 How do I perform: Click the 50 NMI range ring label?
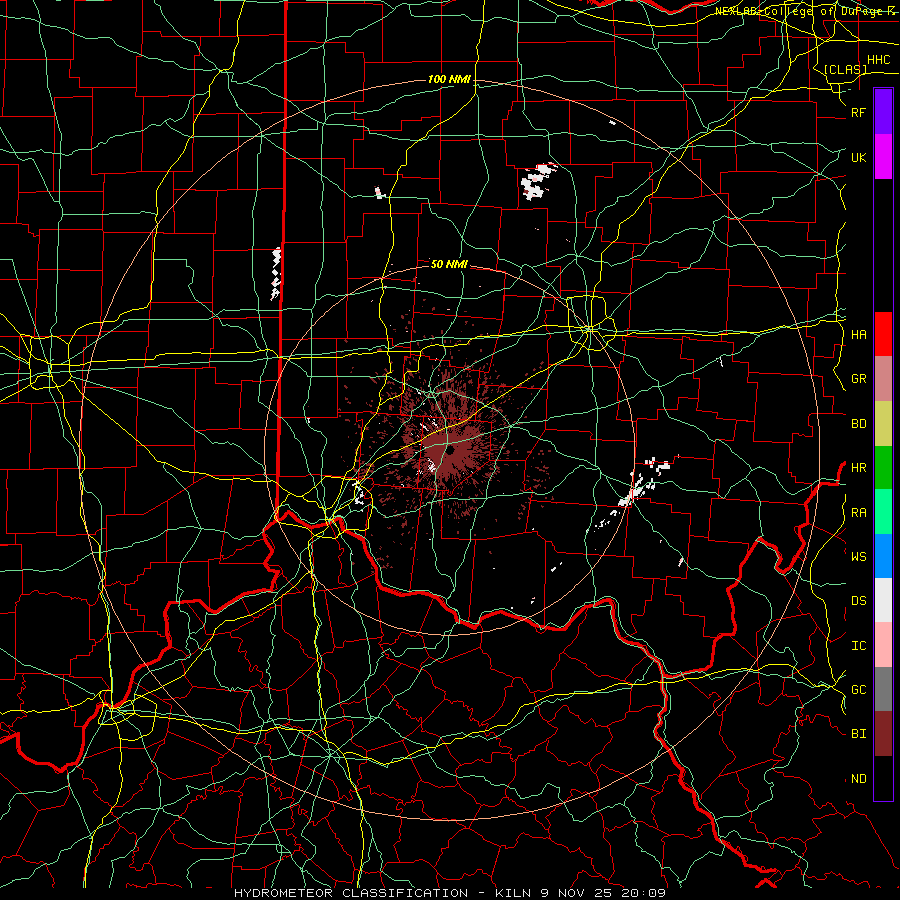pos(449,264)
